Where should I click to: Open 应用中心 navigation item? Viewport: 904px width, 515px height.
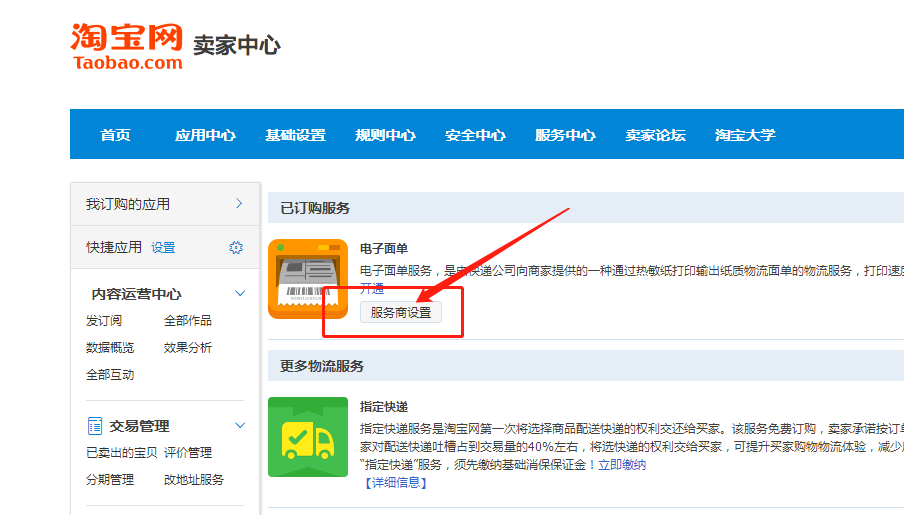click(x=205, y=135)
